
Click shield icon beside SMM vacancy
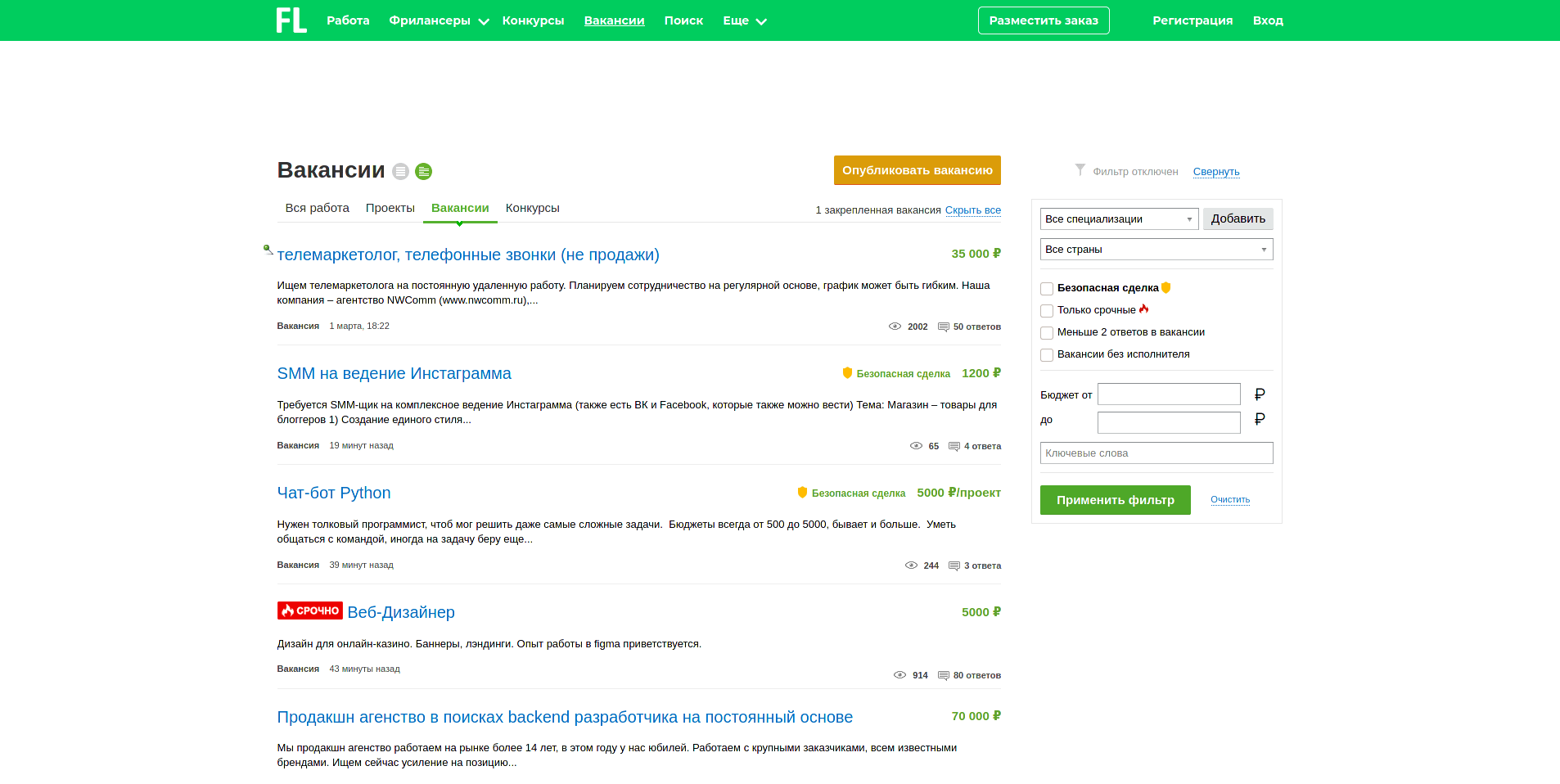[847, 373]
